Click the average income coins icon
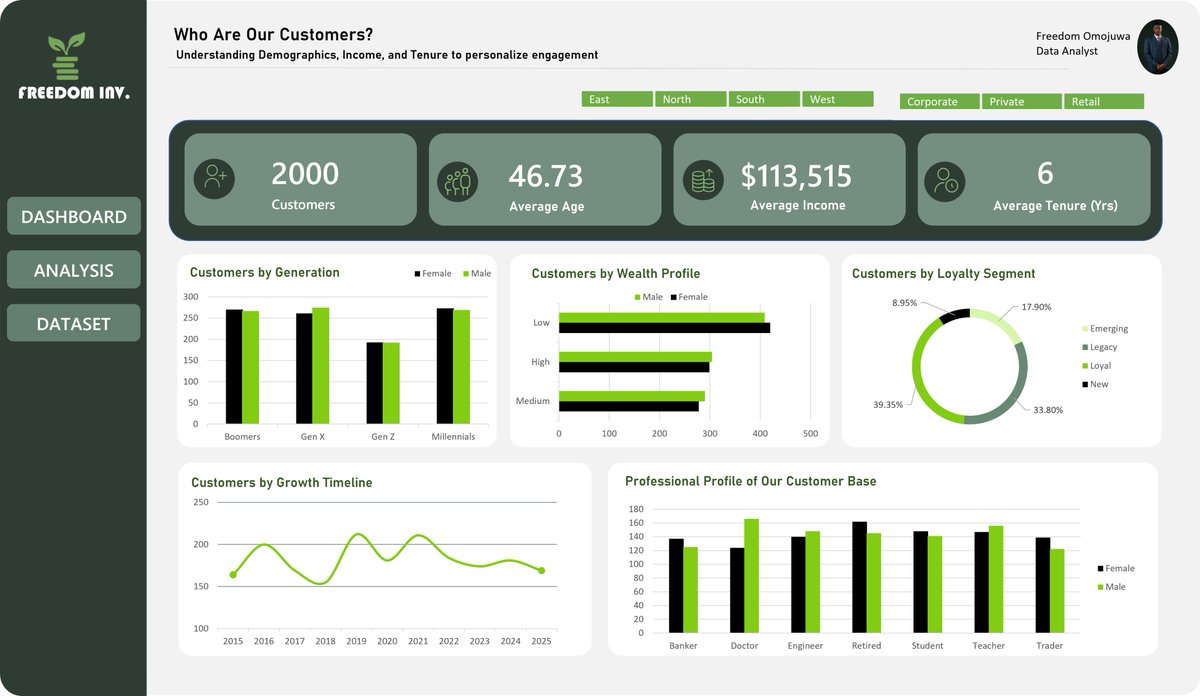The height and width of the screenshot is (696, 1200). 703,182
